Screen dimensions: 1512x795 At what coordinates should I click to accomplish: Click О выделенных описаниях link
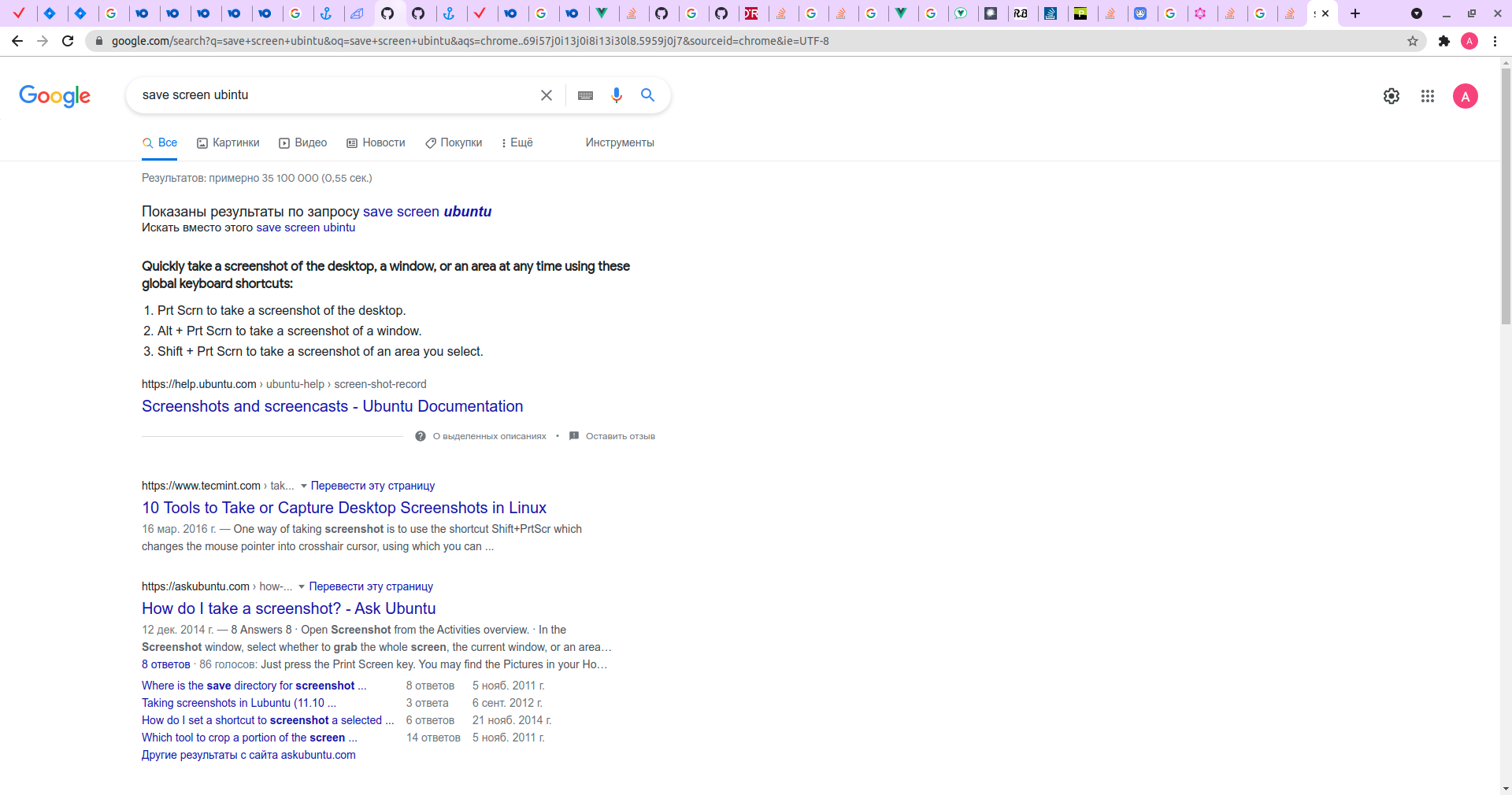489,436
